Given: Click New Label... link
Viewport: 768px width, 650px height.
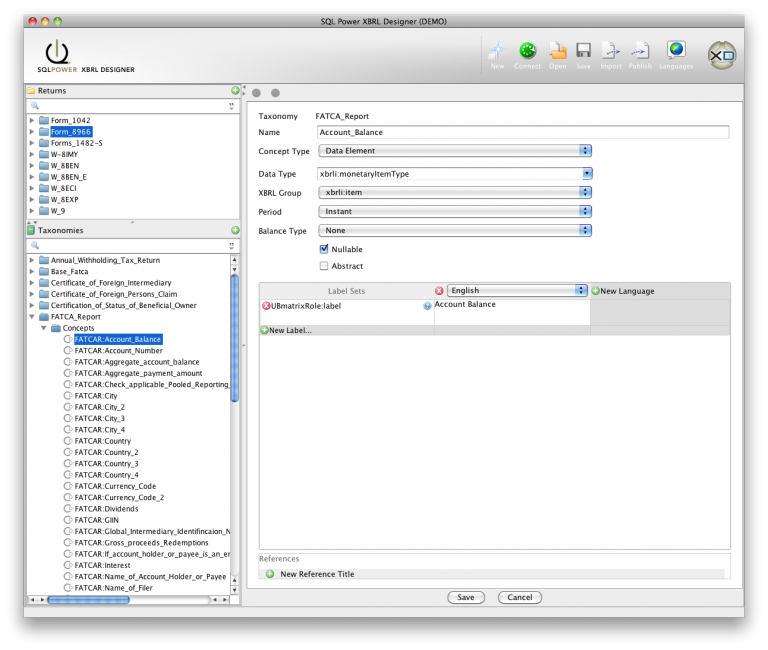Looking at the screenshot, I should [290, 330].
